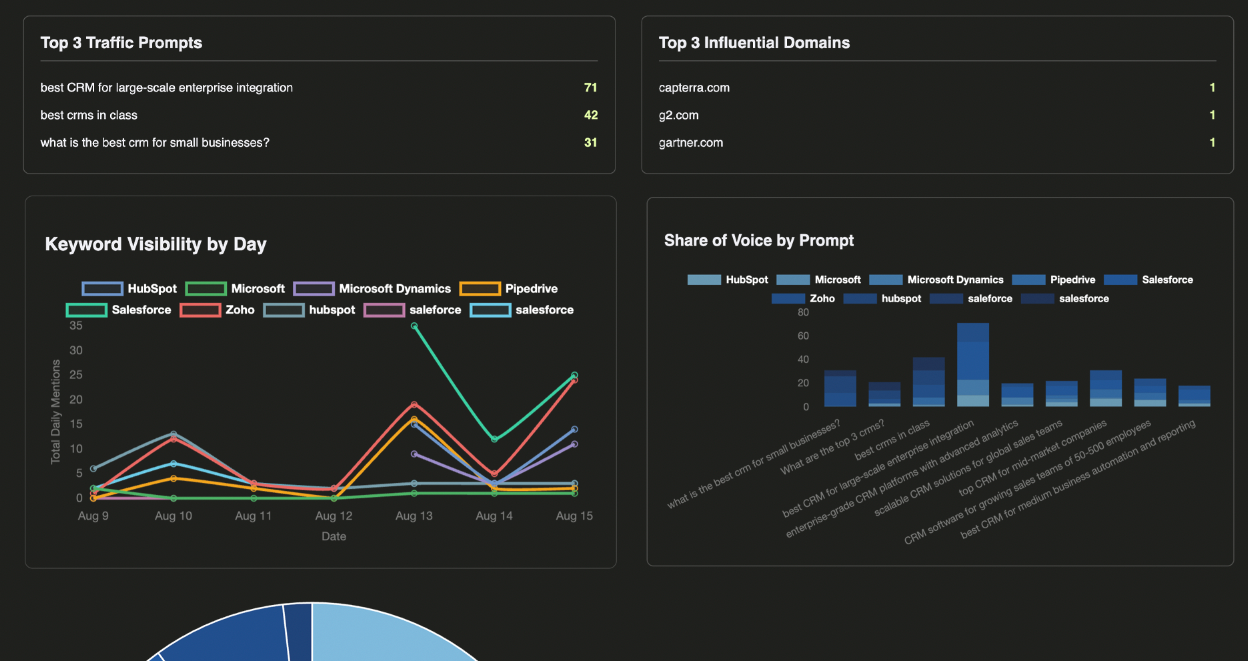This screenshot has width=1248, height=661.
Task: Click the Salesforce data point on Aug 13
Action: tap(414, 326)
